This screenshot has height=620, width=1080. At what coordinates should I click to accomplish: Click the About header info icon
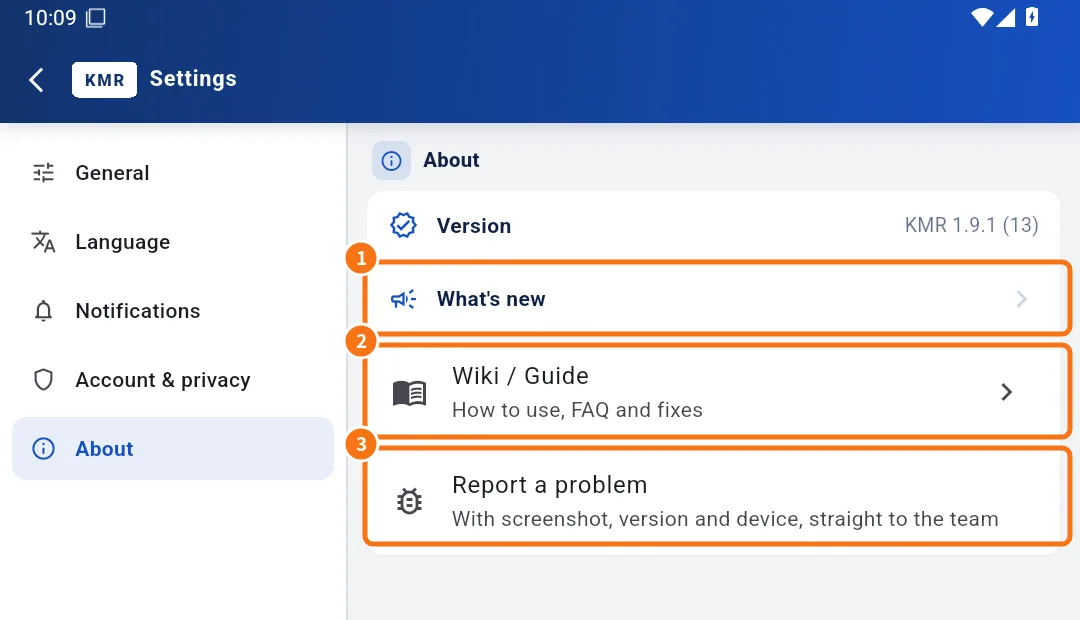391,161
